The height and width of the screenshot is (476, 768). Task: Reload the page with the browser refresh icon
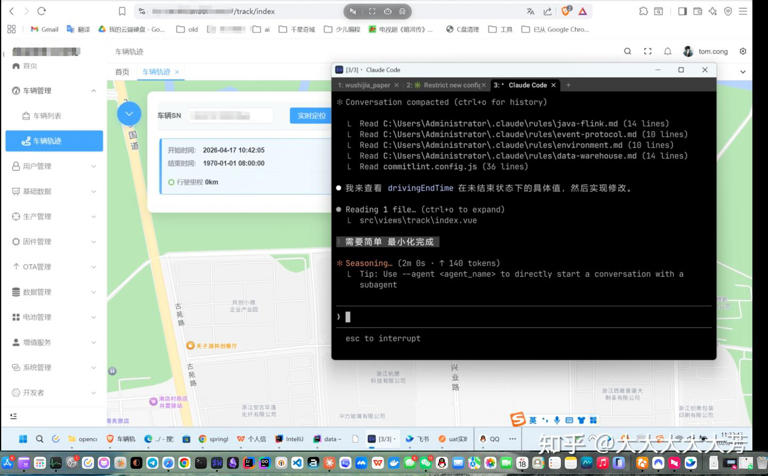click(42, 11)
